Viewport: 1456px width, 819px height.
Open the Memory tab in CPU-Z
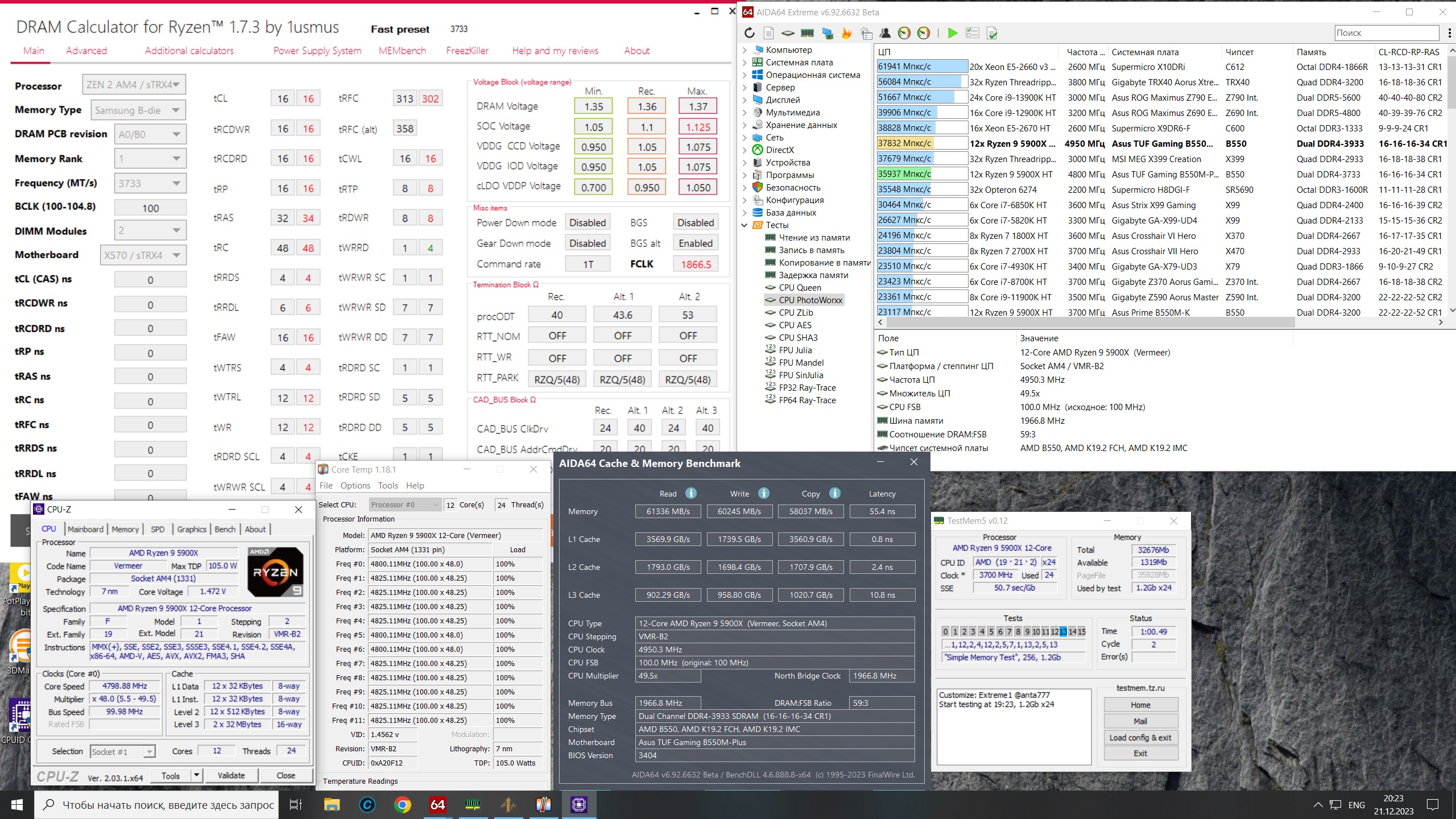pos(125,529)
